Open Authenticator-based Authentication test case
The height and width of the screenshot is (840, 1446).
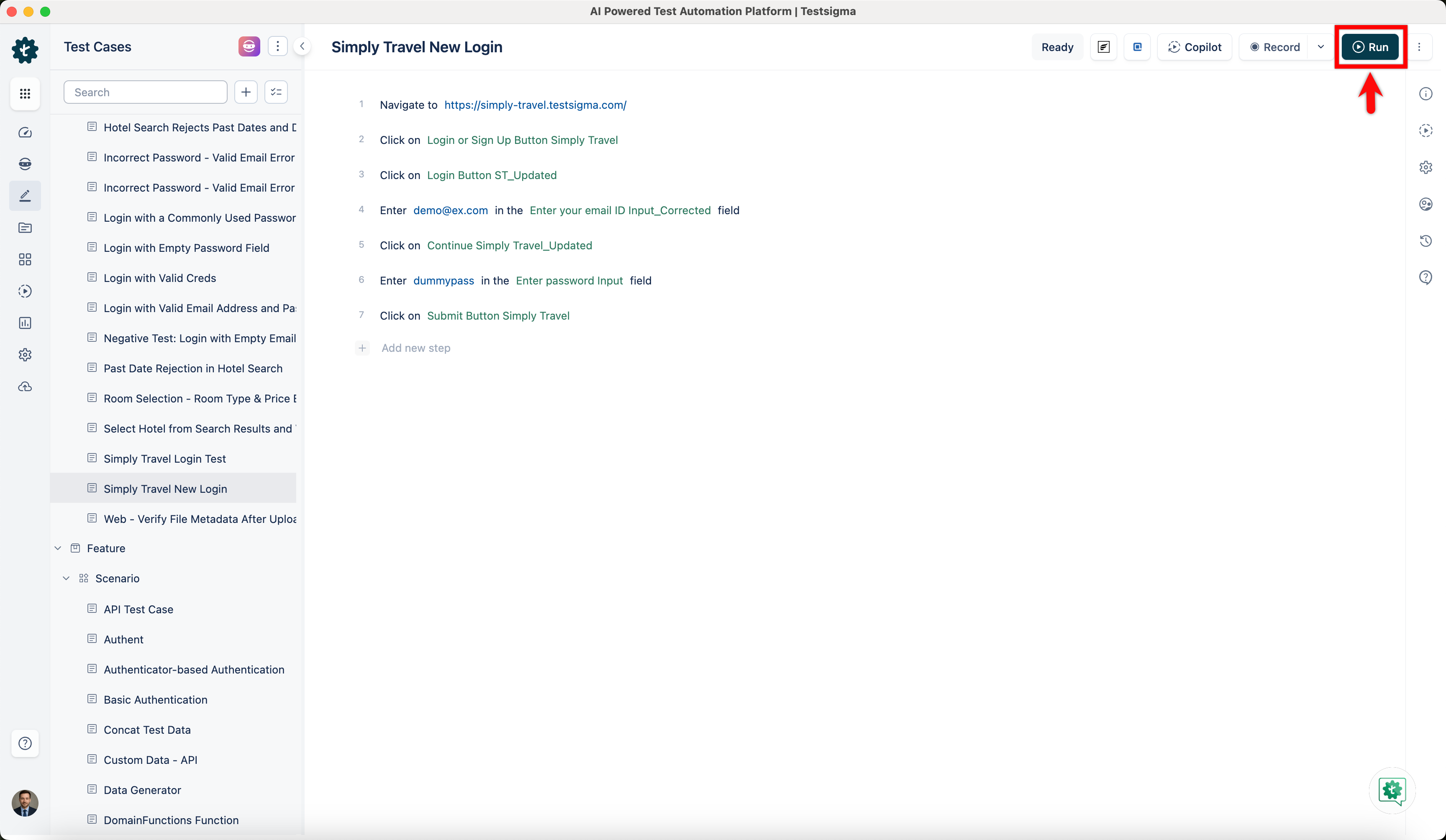194,670
